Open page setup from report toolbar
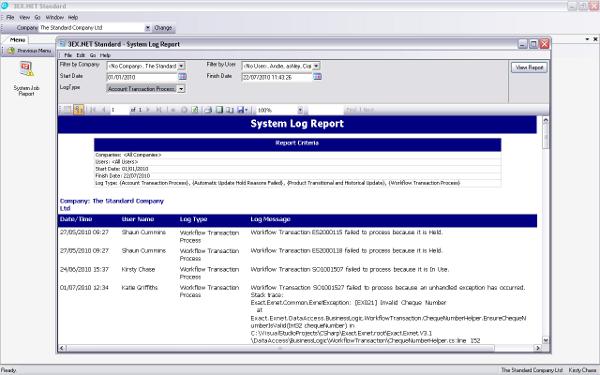Viewport: 600px width, 375px height. click(x=230, y=110)
